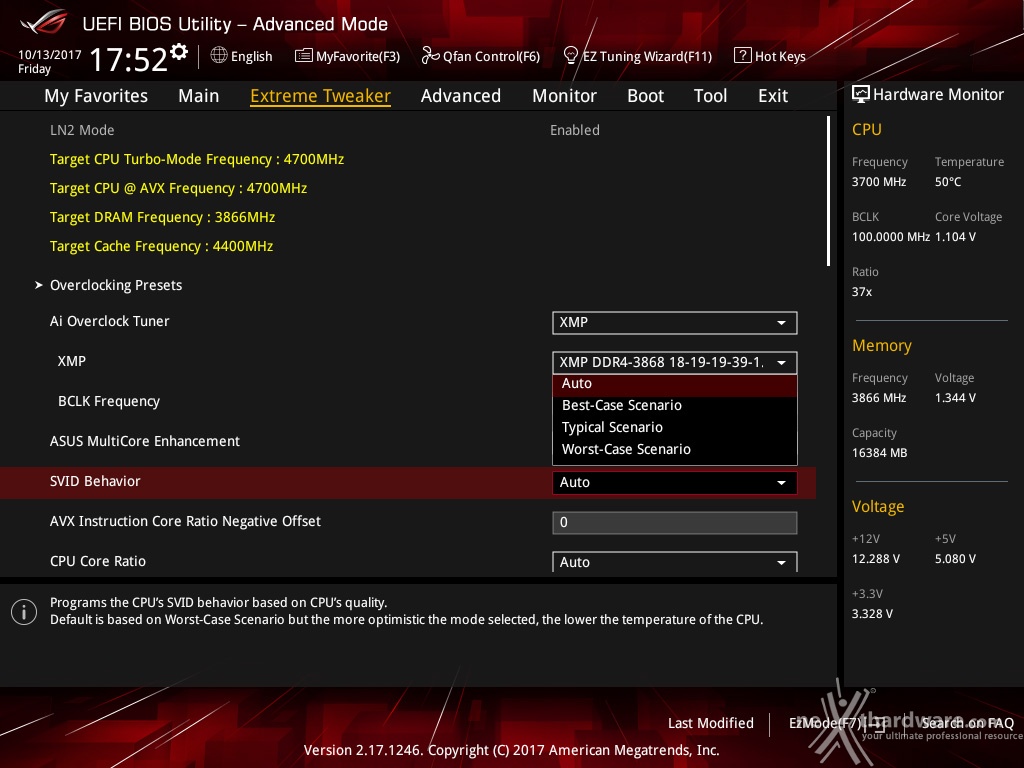
Task: Click the globe language icon
Action: click(x=219, y=56)
